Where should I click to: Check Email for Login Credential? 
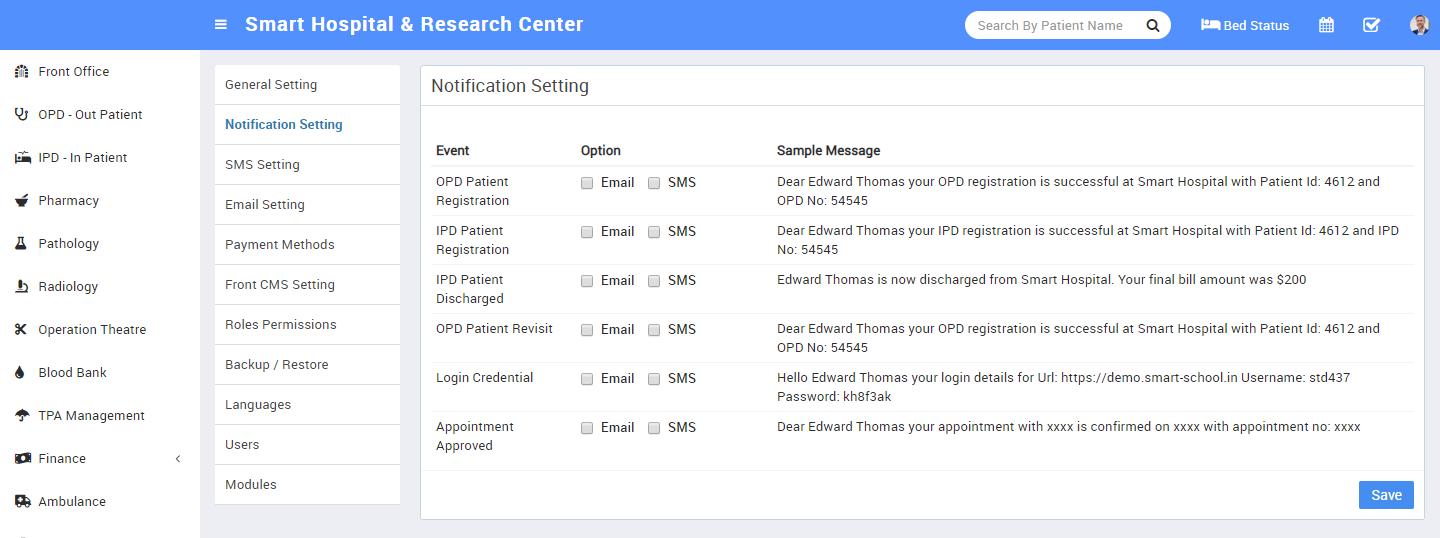point(587,379)
